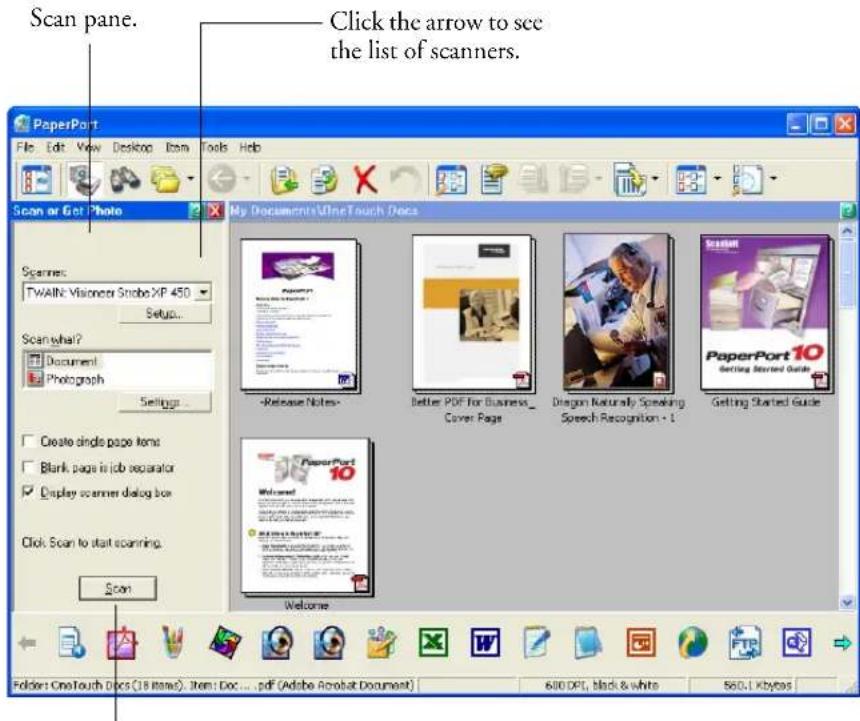Screen dimensions: 860x721
Task: Open the Scanner dropdown list
Action: click(x=203, y=292)
